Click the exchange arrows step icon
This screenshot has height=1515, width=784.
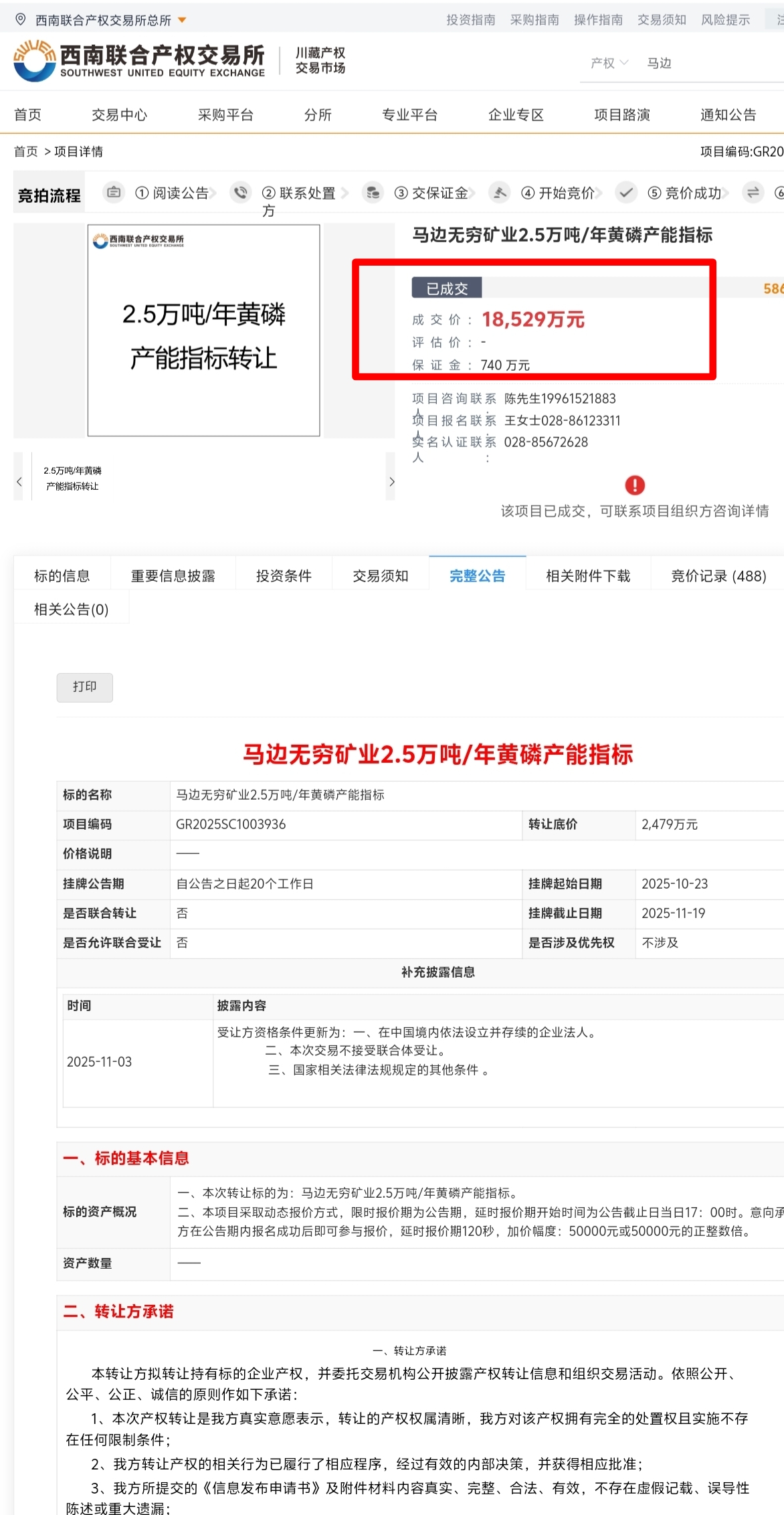(753, 193)
